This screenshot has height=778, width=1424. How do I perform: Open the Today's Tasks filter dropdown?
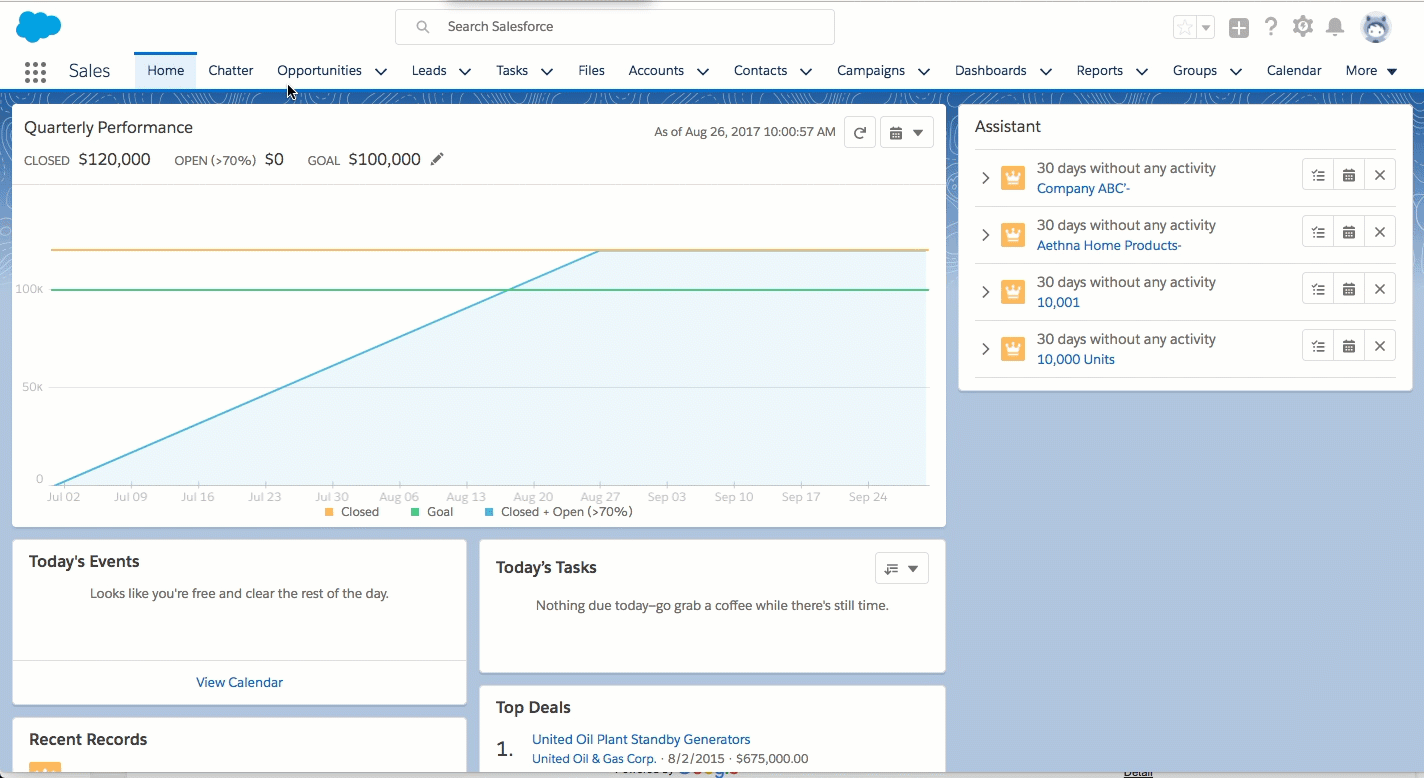pyautogui.click(x=902, y=568)
